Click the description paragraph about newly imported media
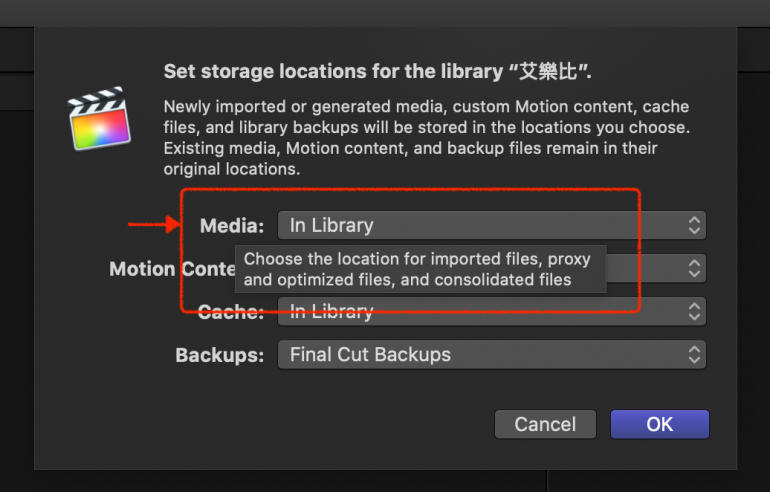Screen dimensions: 770x492 [x=425, y=138]
